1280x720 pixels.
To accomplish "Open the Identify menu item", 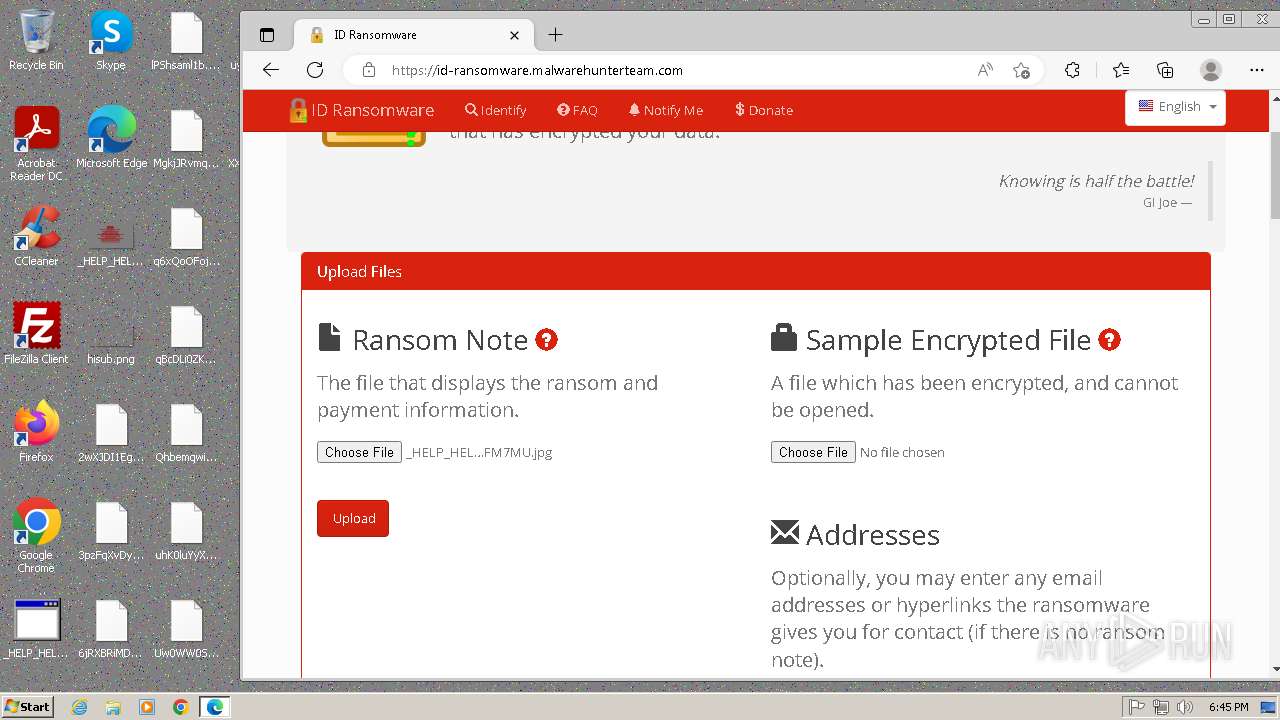I will point(496,110).
